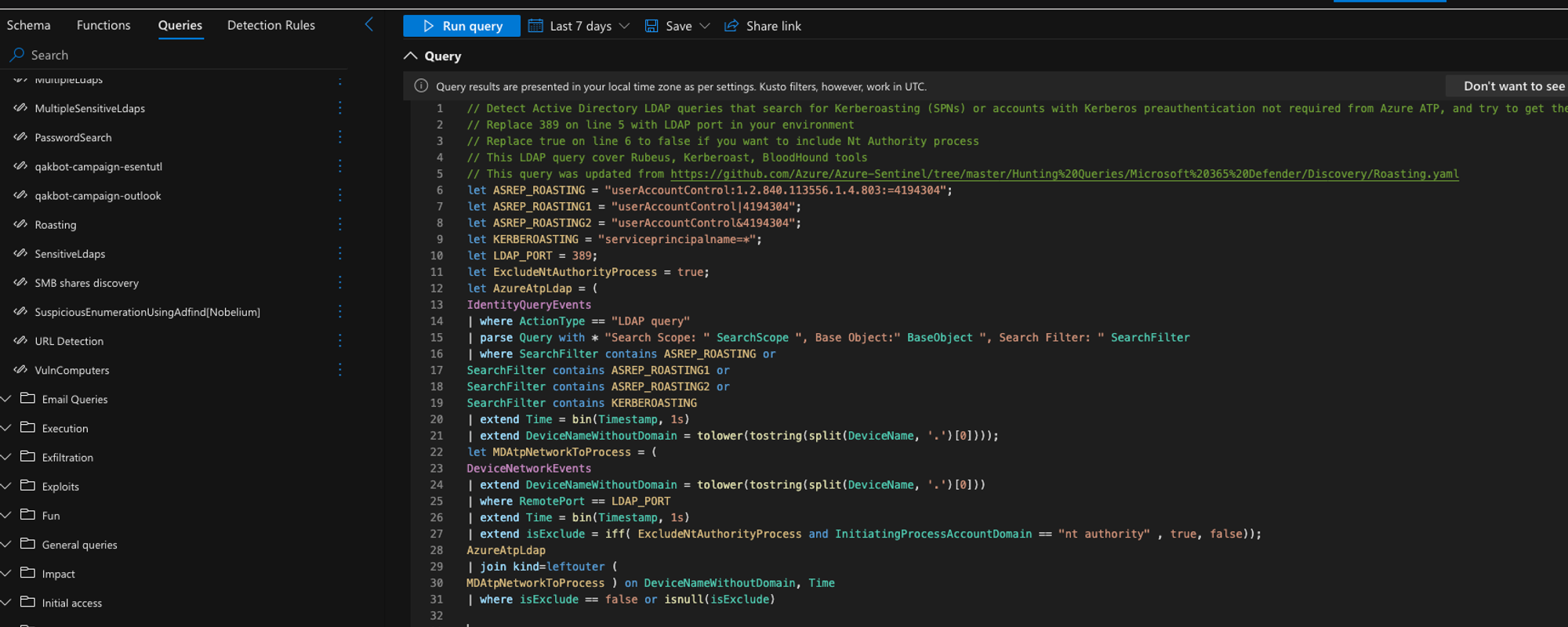Open the SMB shares discovery query
This screenshot has height=627, width=1568.
[x=86, y=283]
